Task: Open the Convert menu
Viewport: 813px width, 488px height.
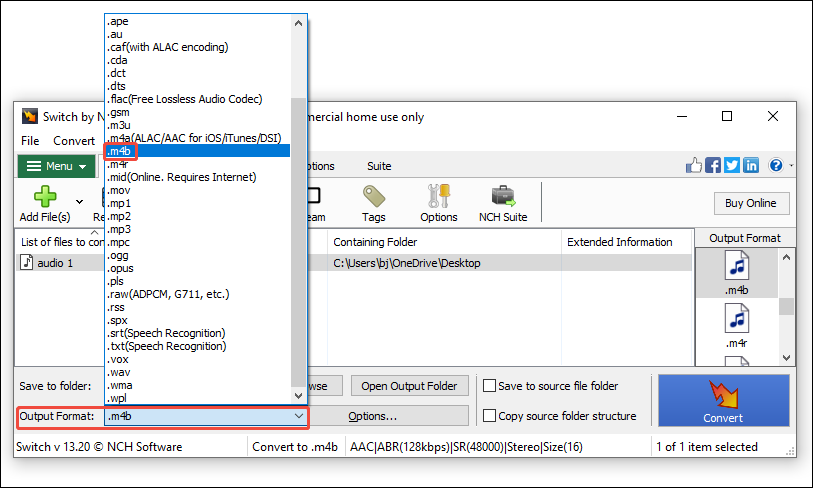Action: (x=74, y=141)
